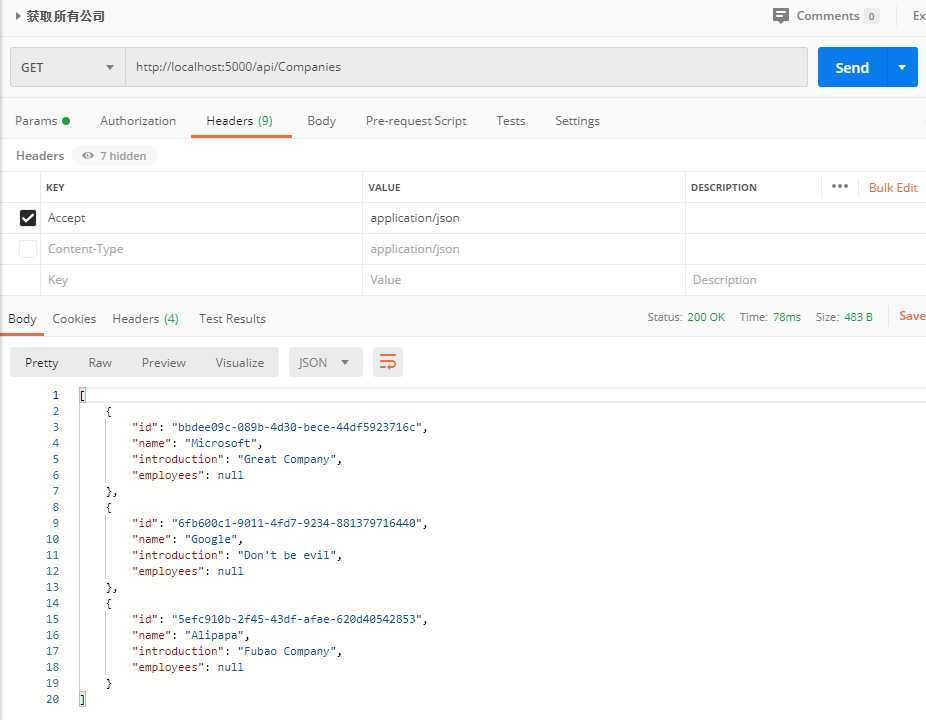926x720 pixels.
Task: Click the "Google" name value
Action: click(211, 539)
